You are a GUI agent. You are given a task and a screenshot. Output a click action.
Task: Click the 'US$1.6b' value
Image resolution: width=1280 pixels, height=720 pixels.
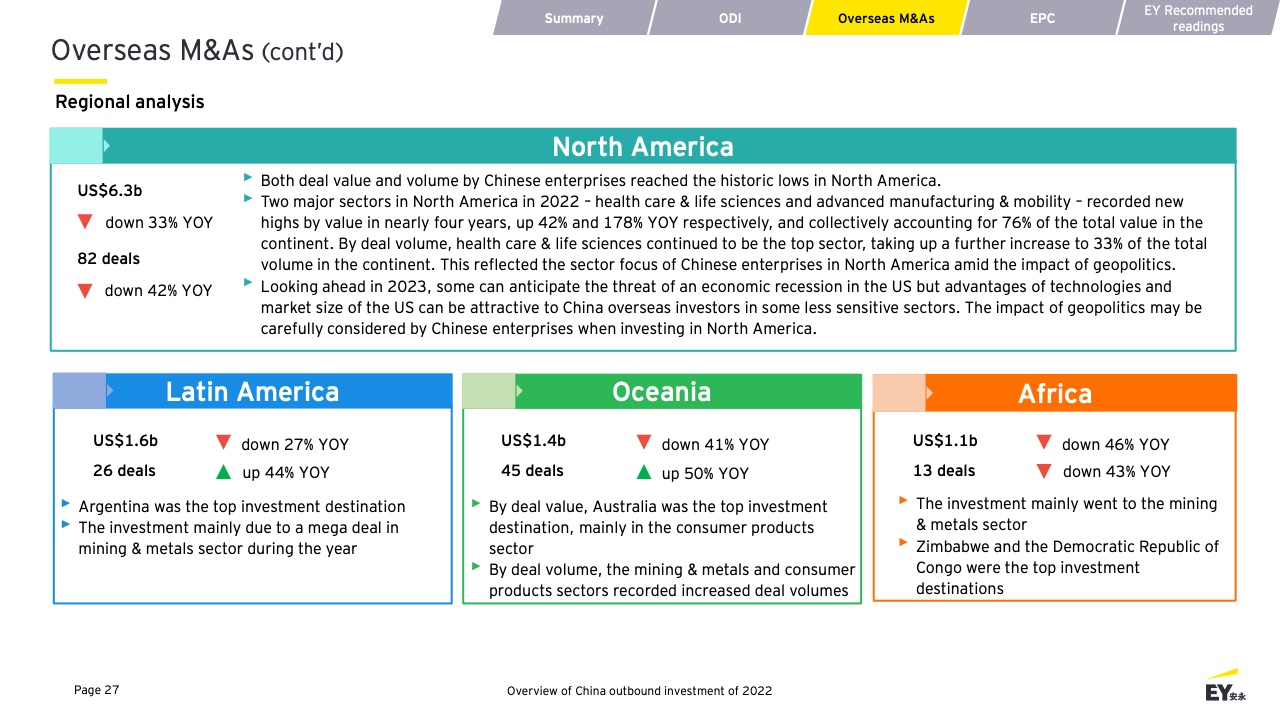pos(125,441)
